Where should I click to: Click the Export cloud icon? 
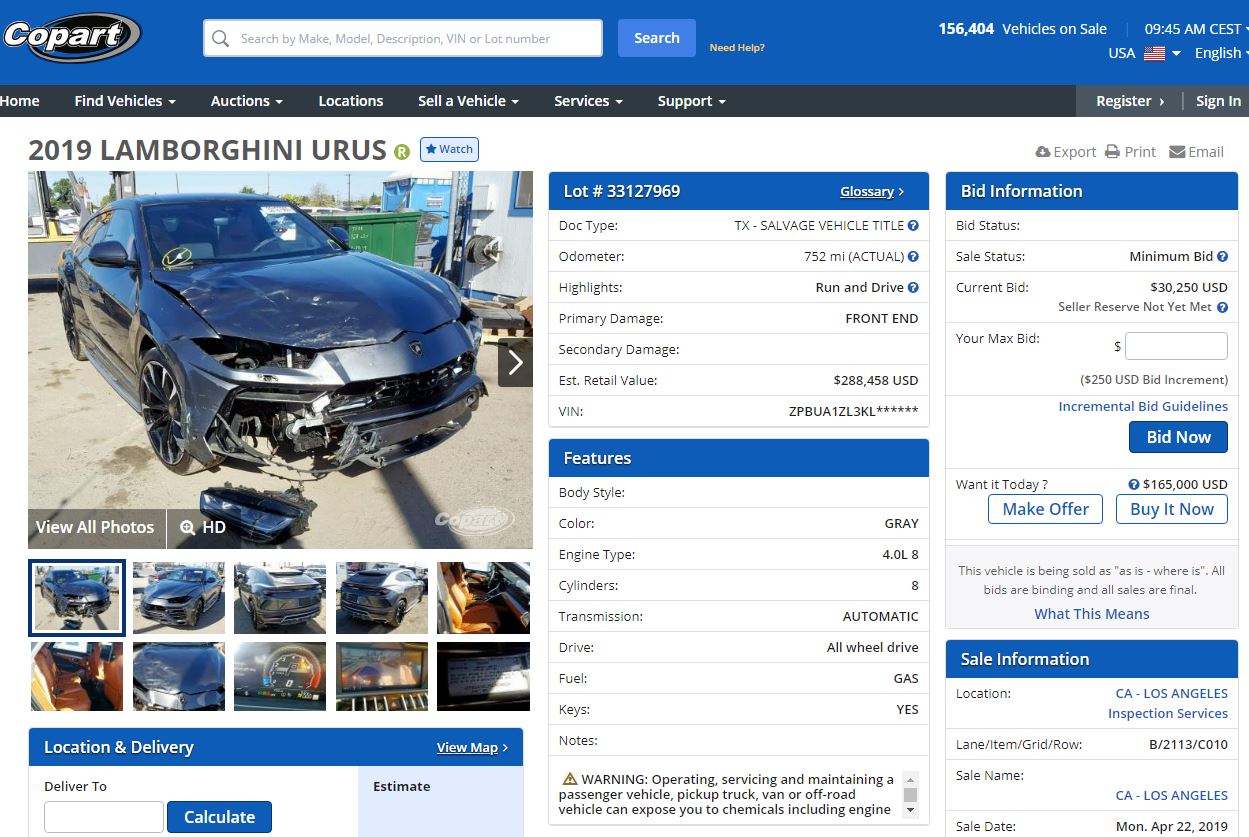[1043, 152]
